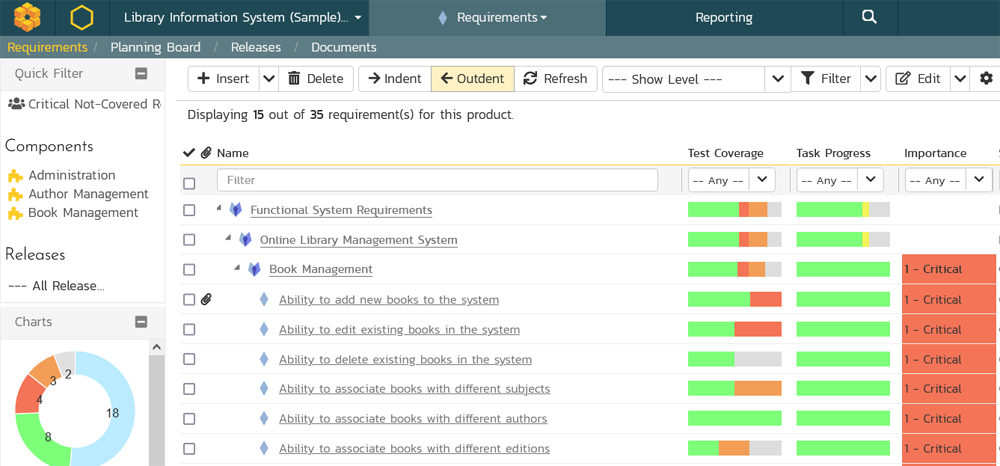Open Importance filter Any dropdown

pyautogui.click(x=947, y=180)
